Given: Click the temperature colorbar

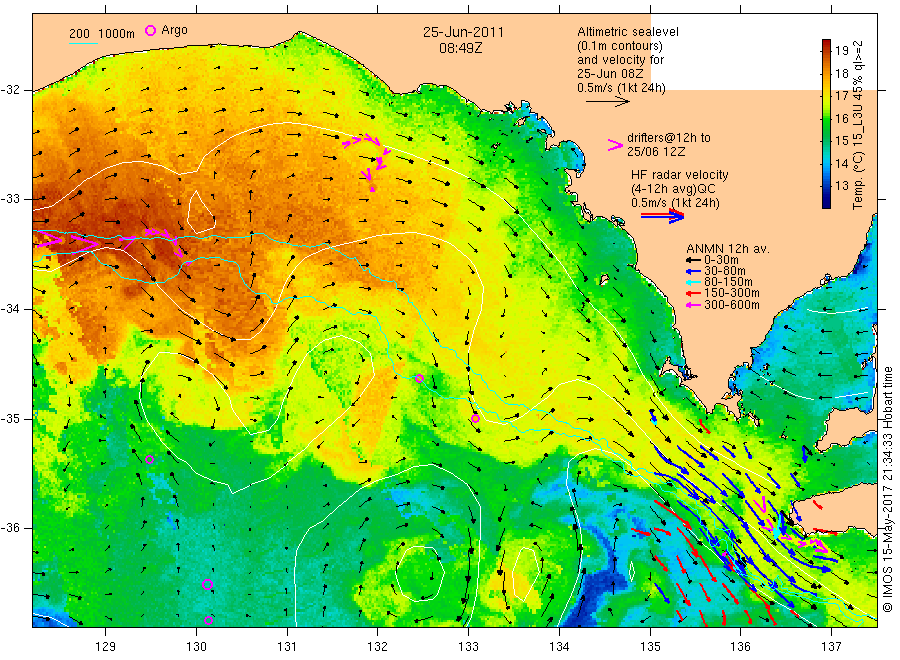Looking at the screenshot, I should point(826,124).
